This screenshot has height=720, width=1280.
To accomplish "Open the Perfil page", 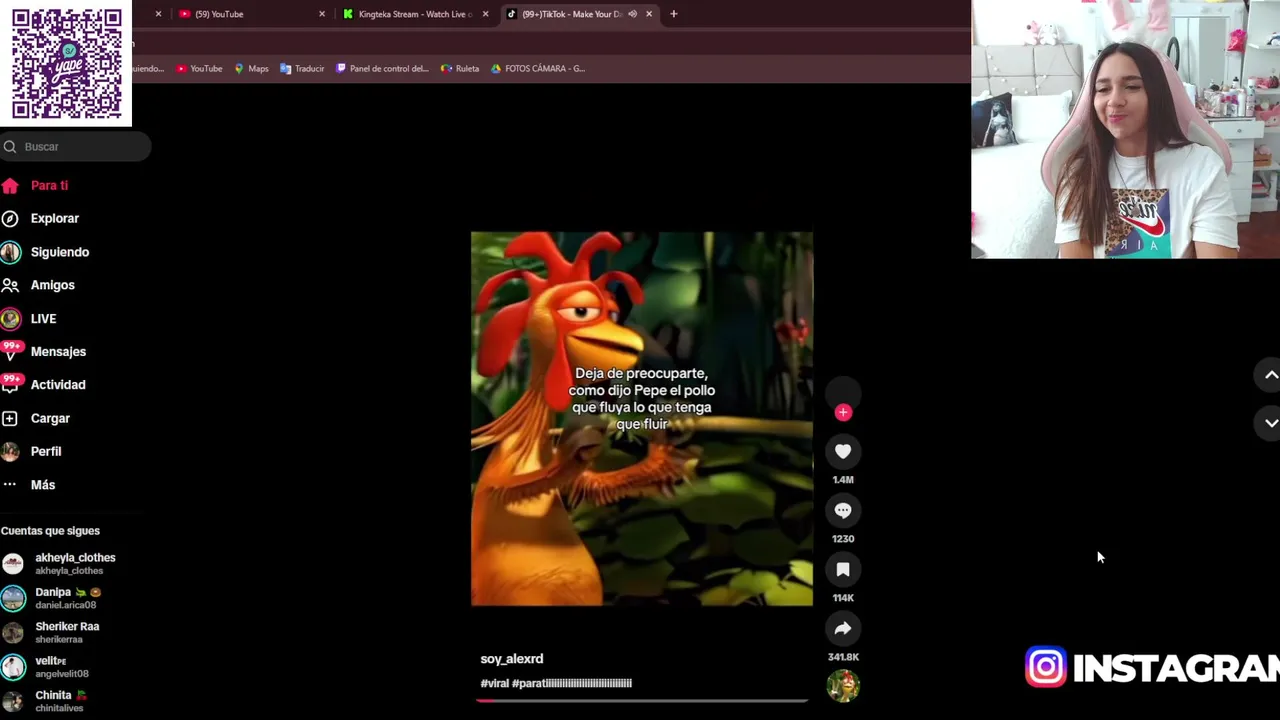I will pyautogui.click(x=45, y=451).
